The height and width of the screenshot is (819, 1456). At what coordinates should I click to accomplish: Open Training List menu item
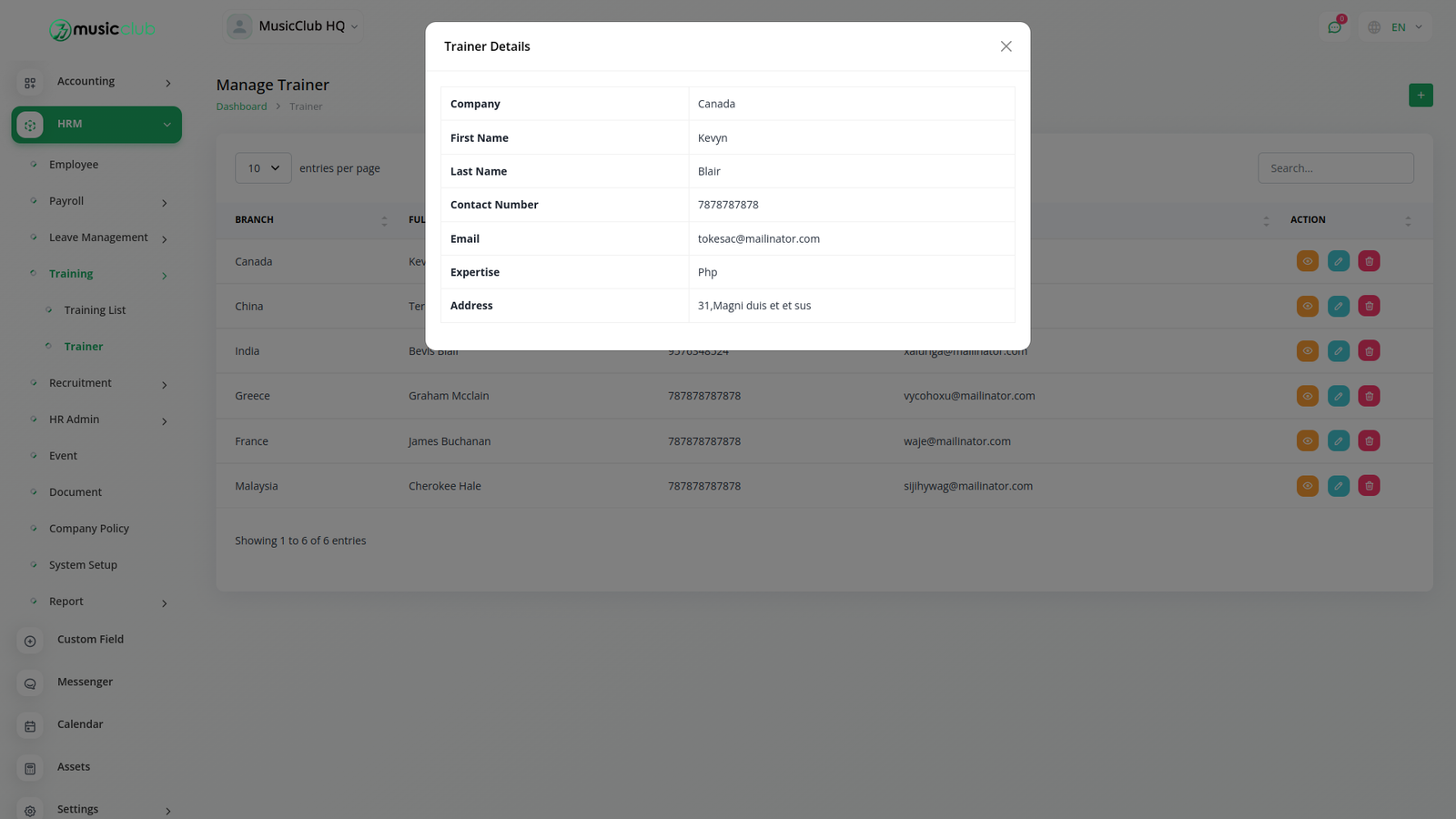(95, 310)
